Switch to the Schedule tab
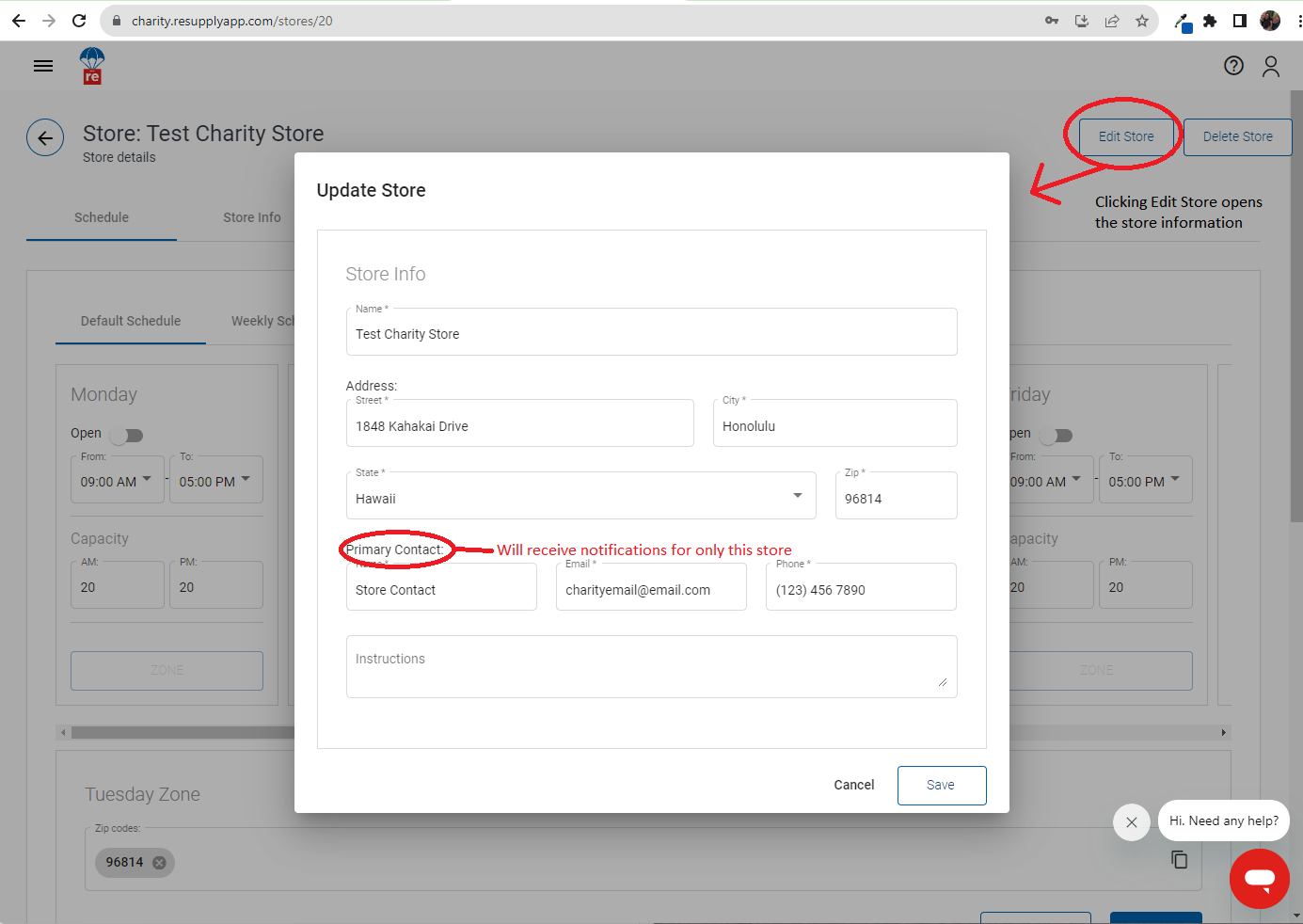Screen dimensions: 1303x924 [102, 217]
